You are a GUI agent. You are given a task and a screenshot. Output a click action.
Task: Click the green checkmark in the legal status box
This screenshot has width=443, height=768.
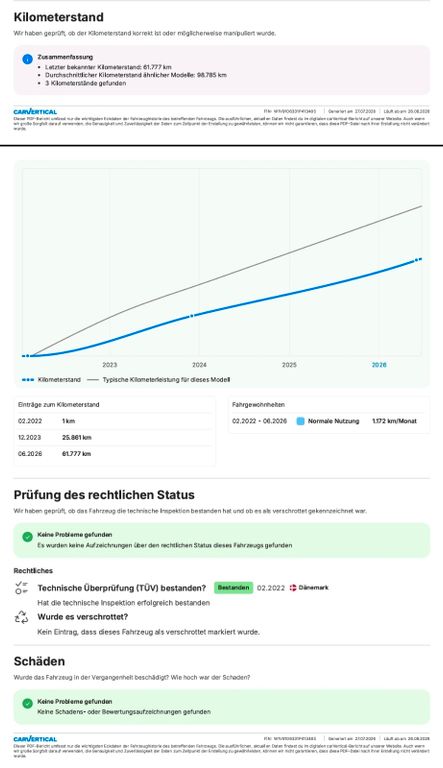(x=27, y=537)
